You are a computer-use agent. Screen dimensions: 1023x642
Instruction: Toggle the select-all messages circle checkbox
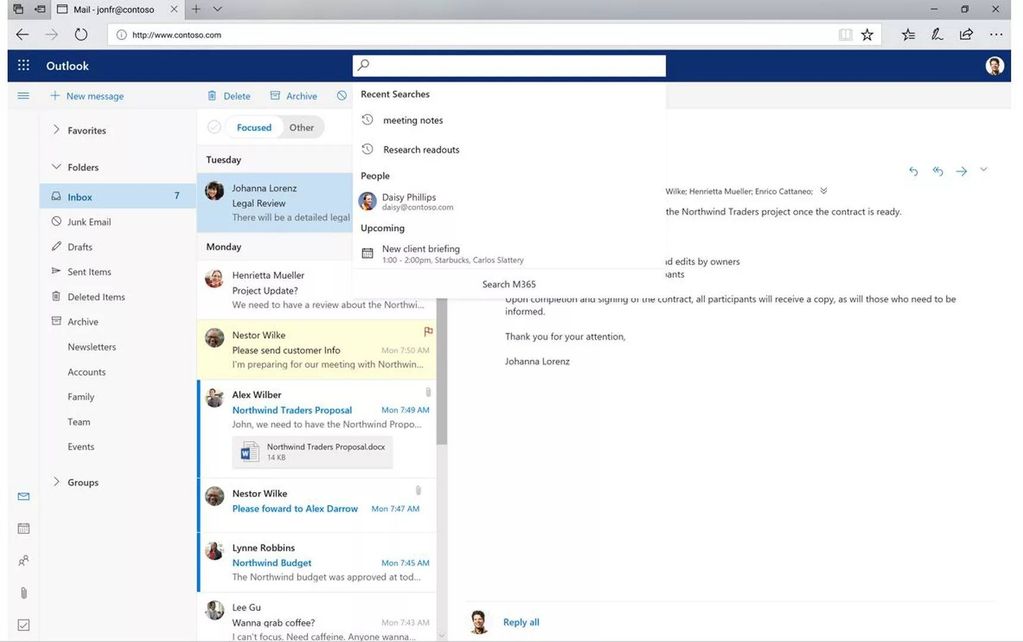(x=214, y=127)
